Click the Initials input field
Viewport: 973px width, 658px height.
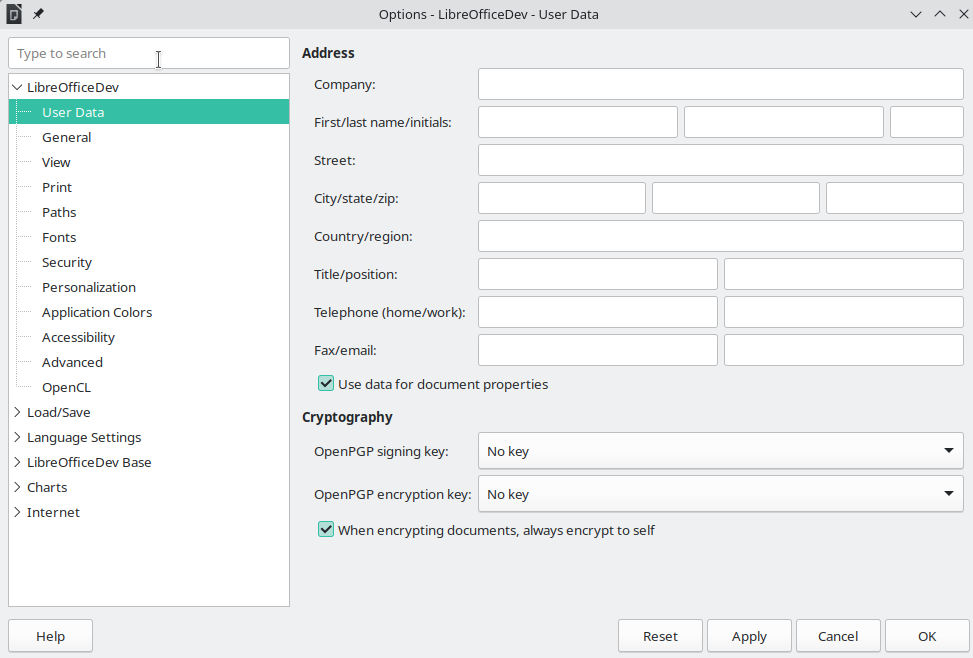(x=926, y=122)
